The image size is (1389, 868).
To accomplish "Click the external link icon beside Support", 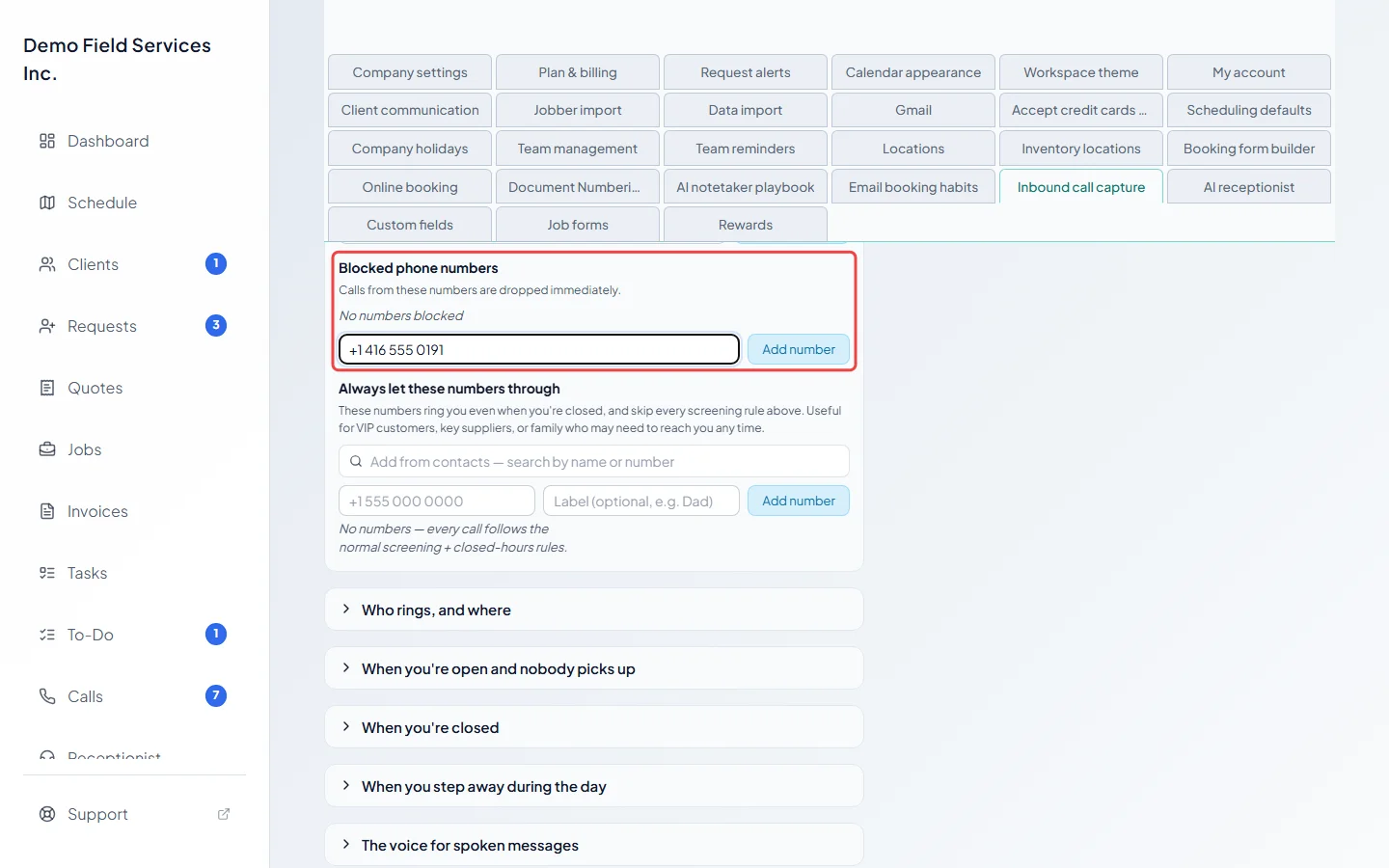I will pyautogui.click(x=224, y=814).
